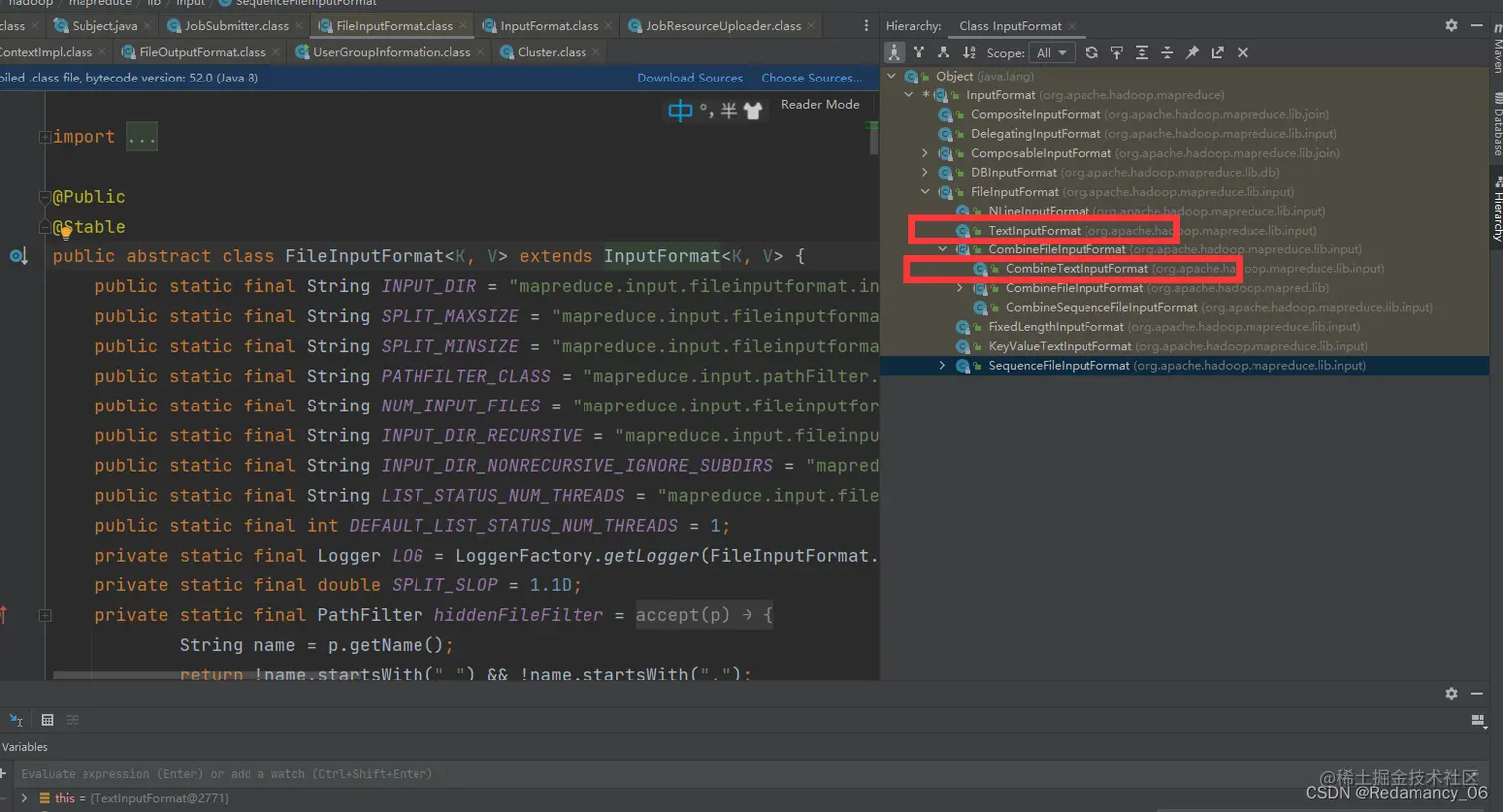The image size is (1503, 812).
Task: Open Hierarchy panel gear settings
Action: pos(1451,25)
